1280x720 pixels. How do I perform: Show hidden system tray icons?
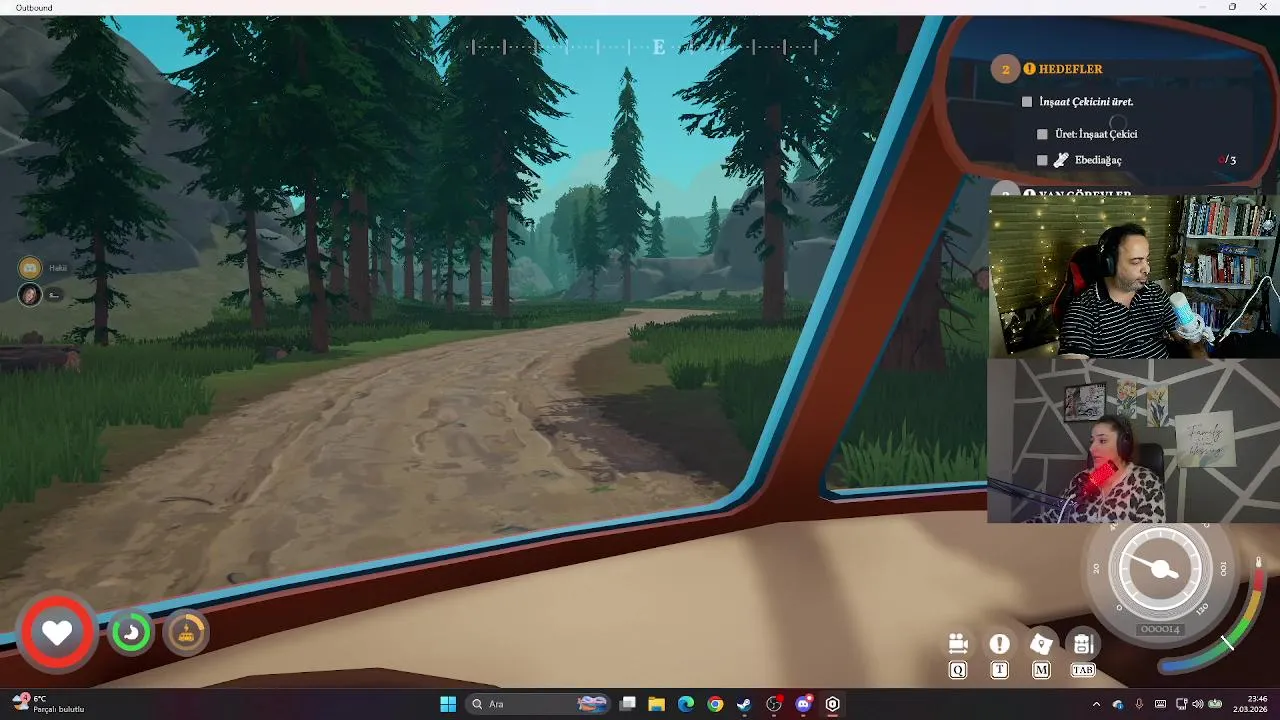coord(1096,704)
